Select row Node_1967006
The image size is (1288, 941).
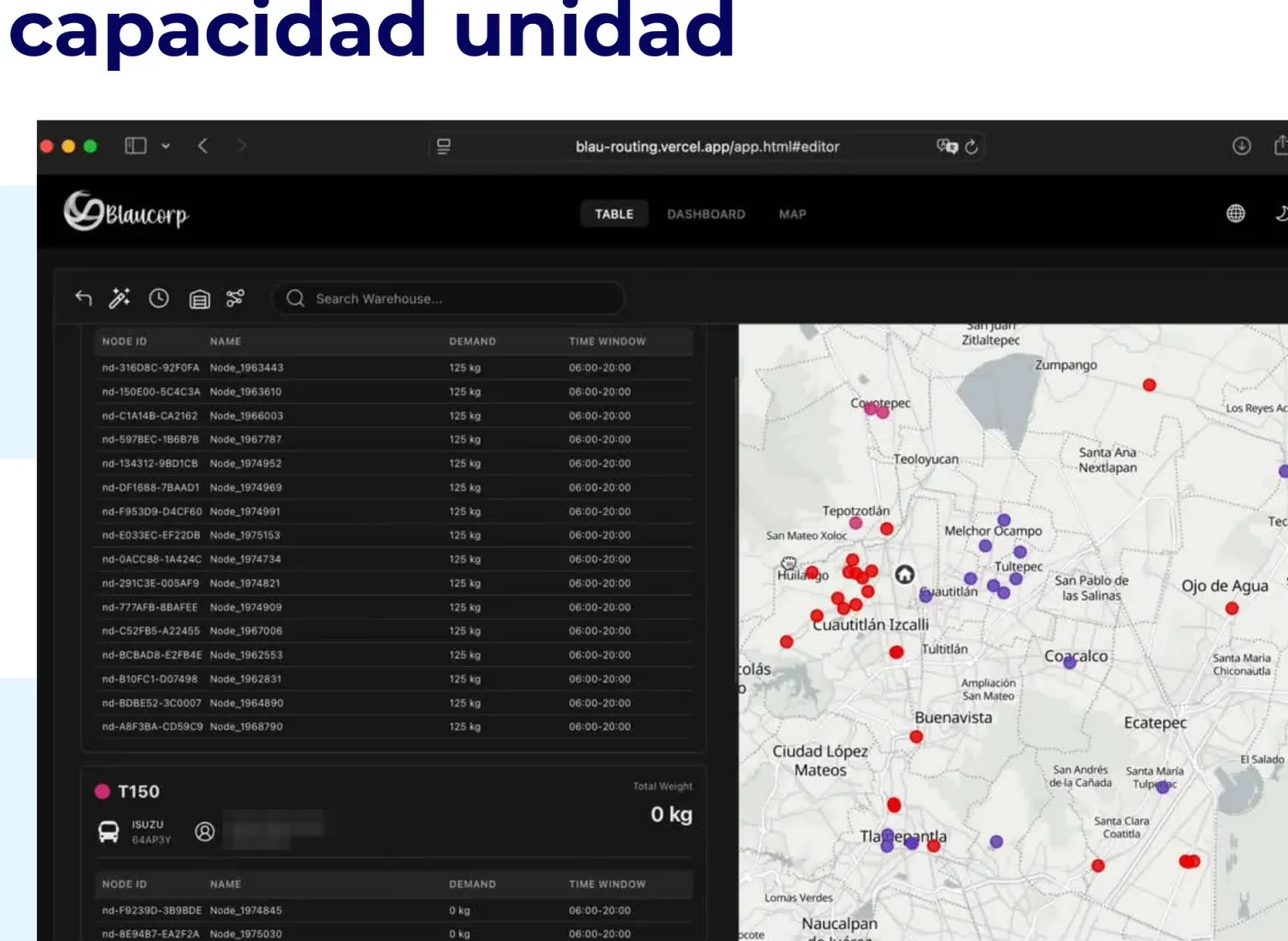(x=394, y=630)
